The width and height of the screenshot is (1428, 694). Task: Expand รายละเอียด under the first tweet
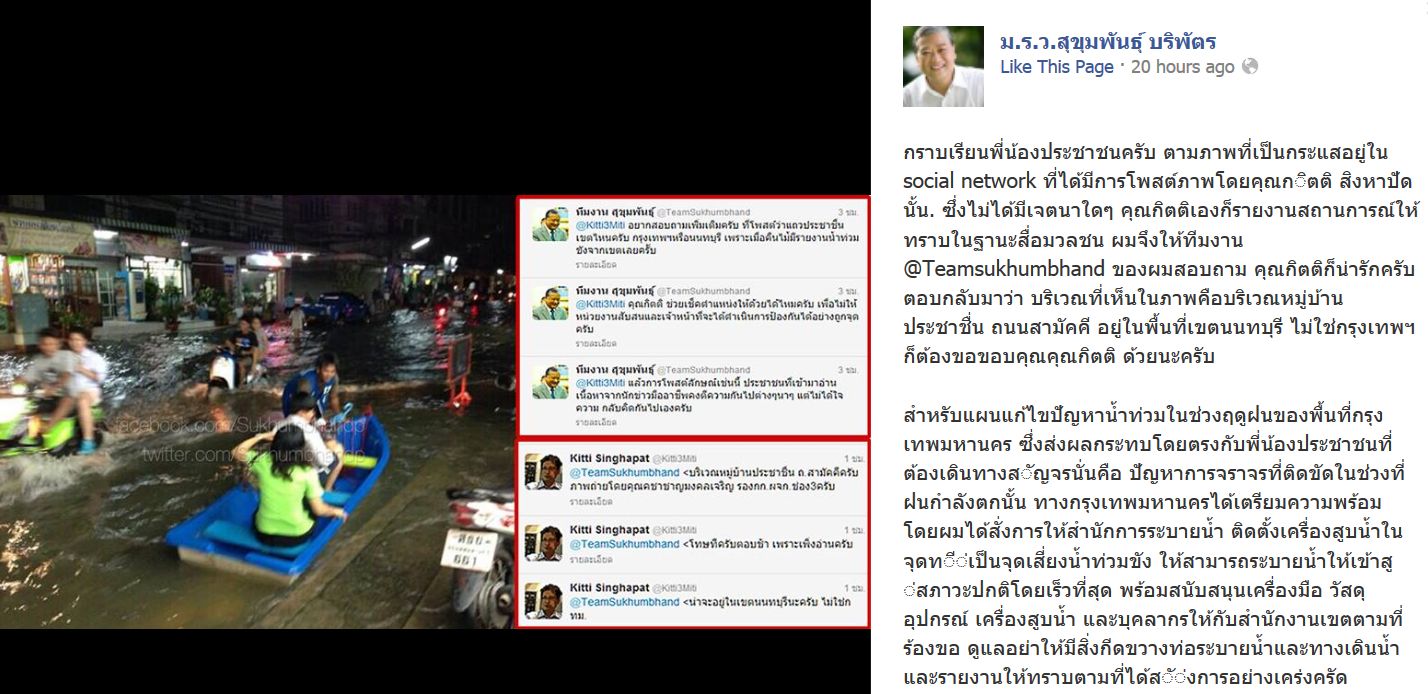[595, 265]
